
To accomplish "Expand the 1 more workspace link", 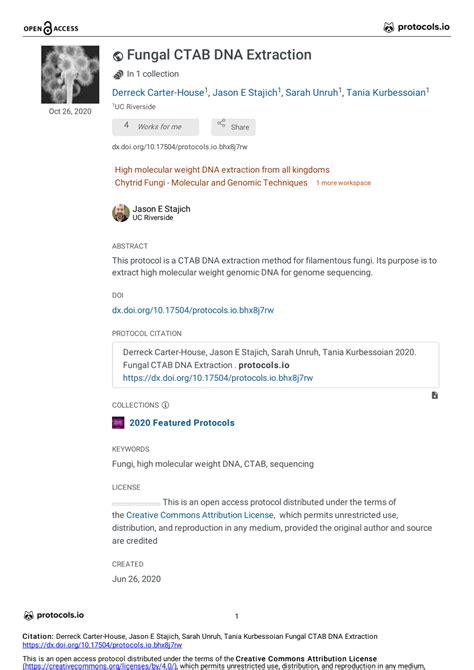I will 344,183.
